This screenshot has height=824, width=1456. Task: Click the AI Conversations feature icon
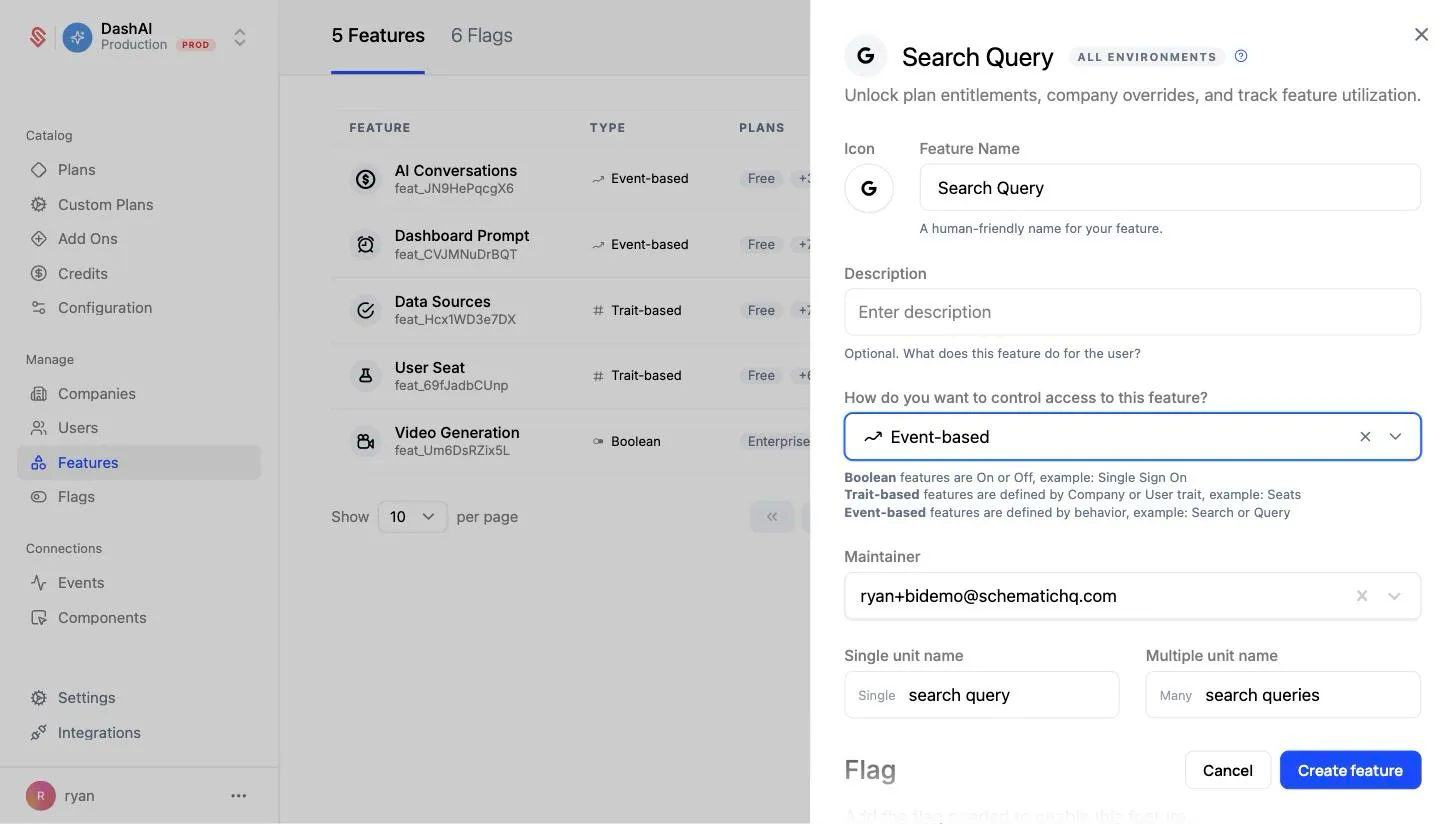click(365, 179)
